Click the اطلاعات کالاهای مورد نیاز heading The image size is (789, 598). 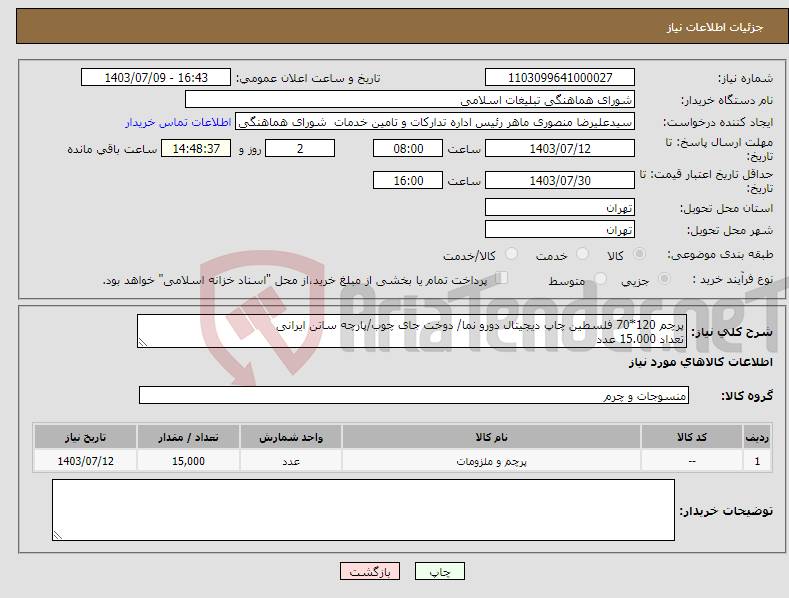click(700, 362)
